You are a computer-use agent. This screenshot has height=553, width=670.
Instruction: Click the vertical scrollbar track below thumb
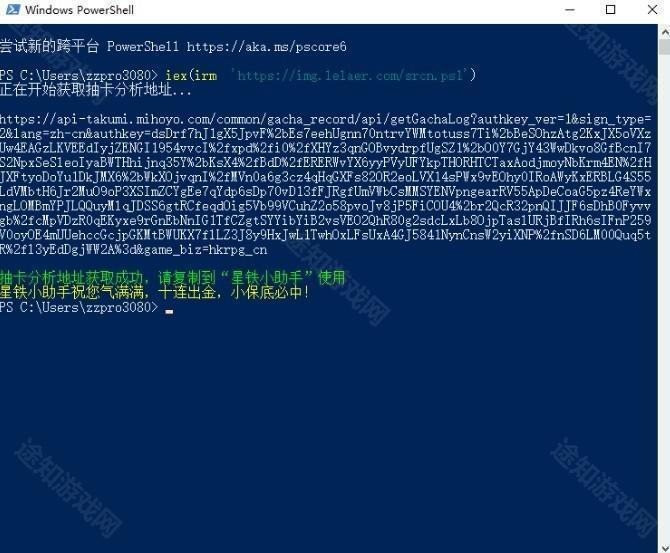(x=664, y=299)
